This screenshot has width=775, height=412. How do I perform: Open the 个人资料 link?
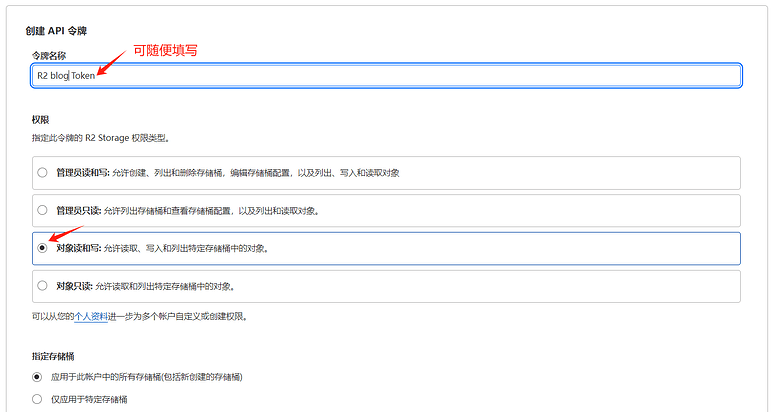(91, 316)
